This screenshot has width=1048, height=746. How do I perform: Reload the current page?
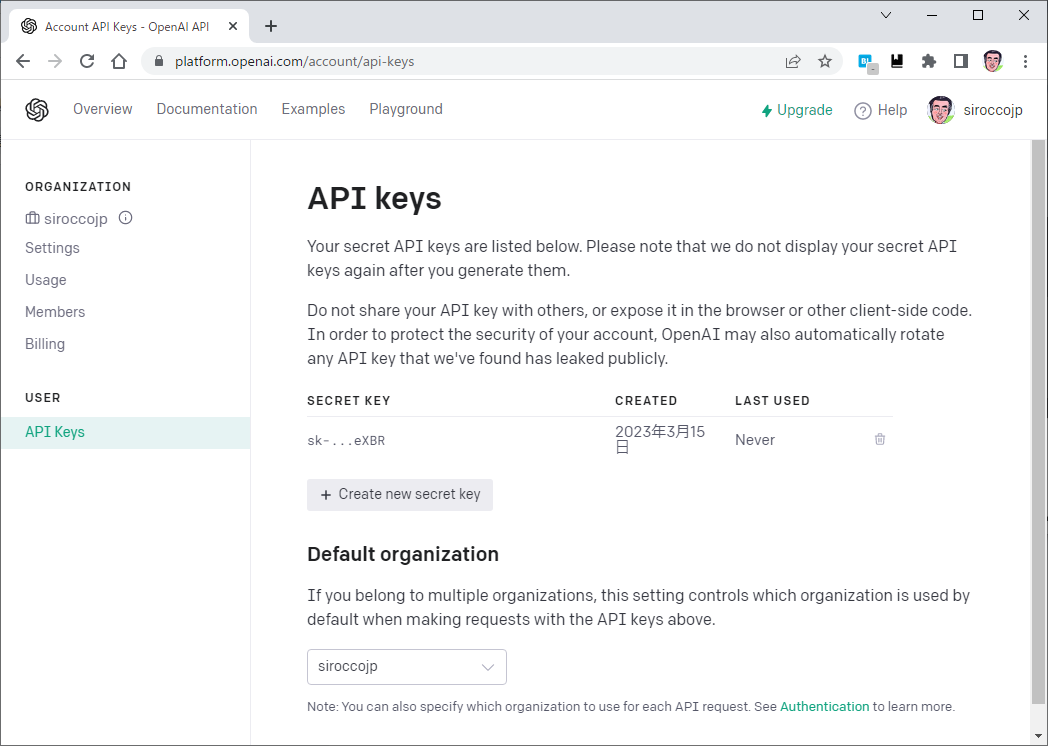[x=87, y=61]
